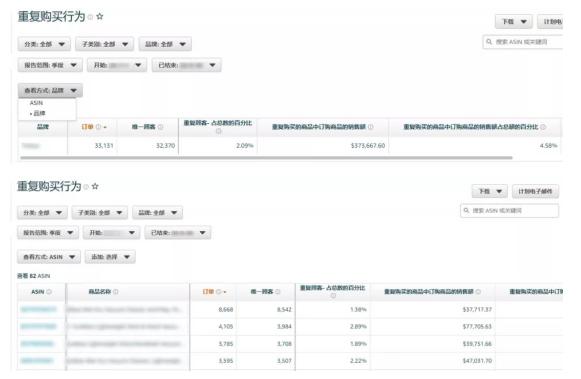The image size is (581, 379).
Task: Select ASIN option in the open view menu
Action: point(36,103)
